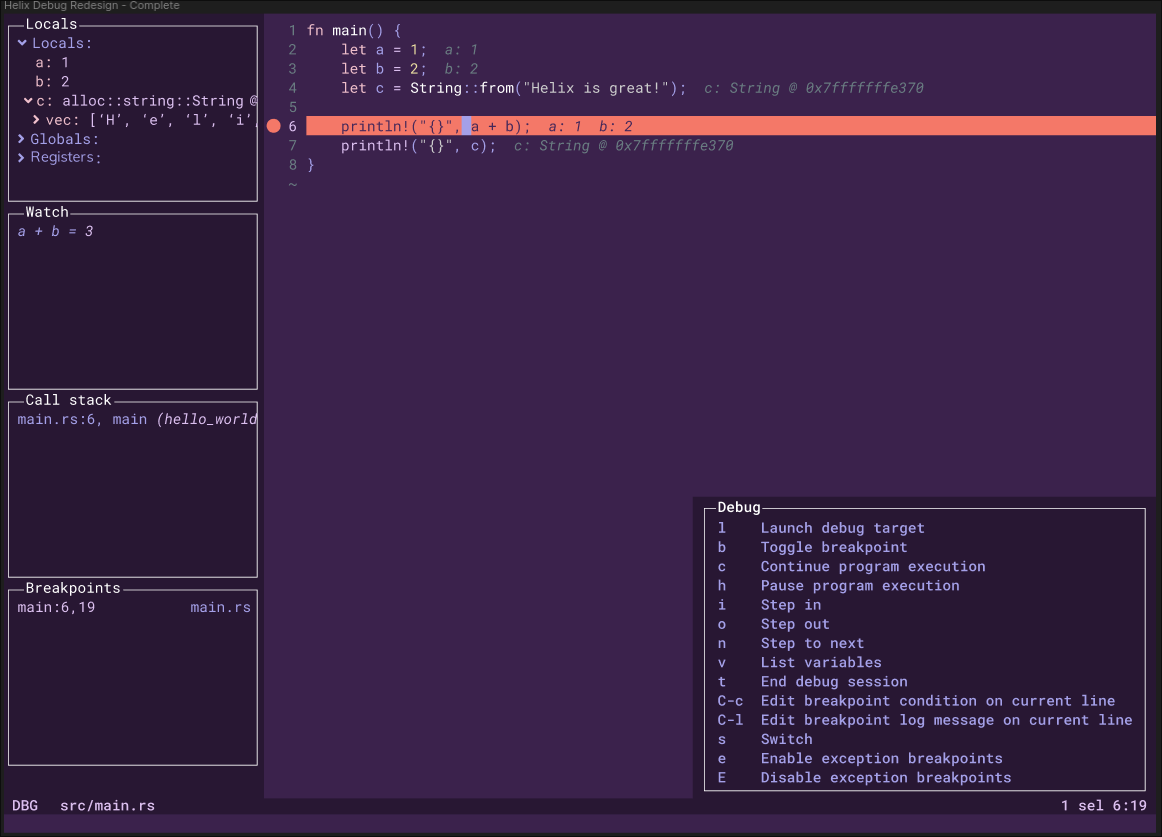Click src/main.rs in status bar
Image resolution: width=1162 pixels, height=837 pixels.
coord(107,805)
